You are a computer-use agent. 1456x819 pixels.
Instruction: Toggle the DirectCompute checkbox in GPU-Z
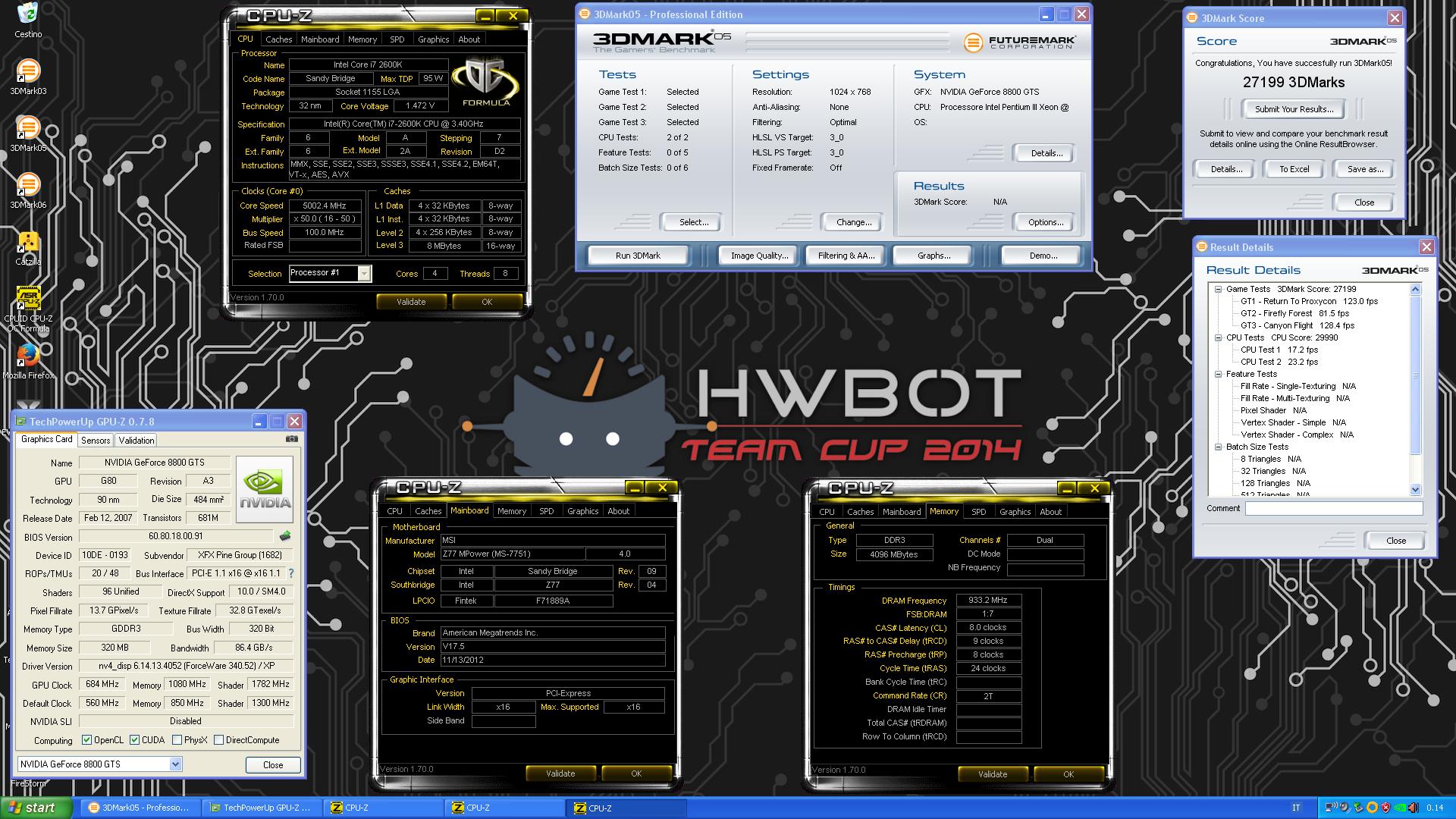pyautogui.click(x=218, y=740)
